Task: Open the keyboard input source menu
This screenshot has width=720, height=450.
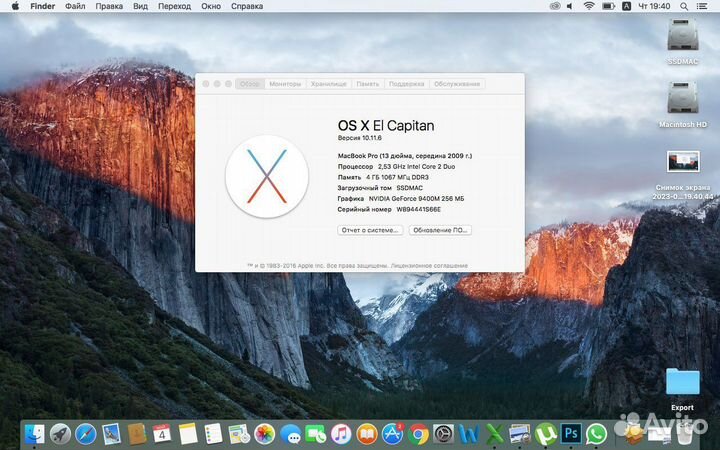Action: [626, 6]
